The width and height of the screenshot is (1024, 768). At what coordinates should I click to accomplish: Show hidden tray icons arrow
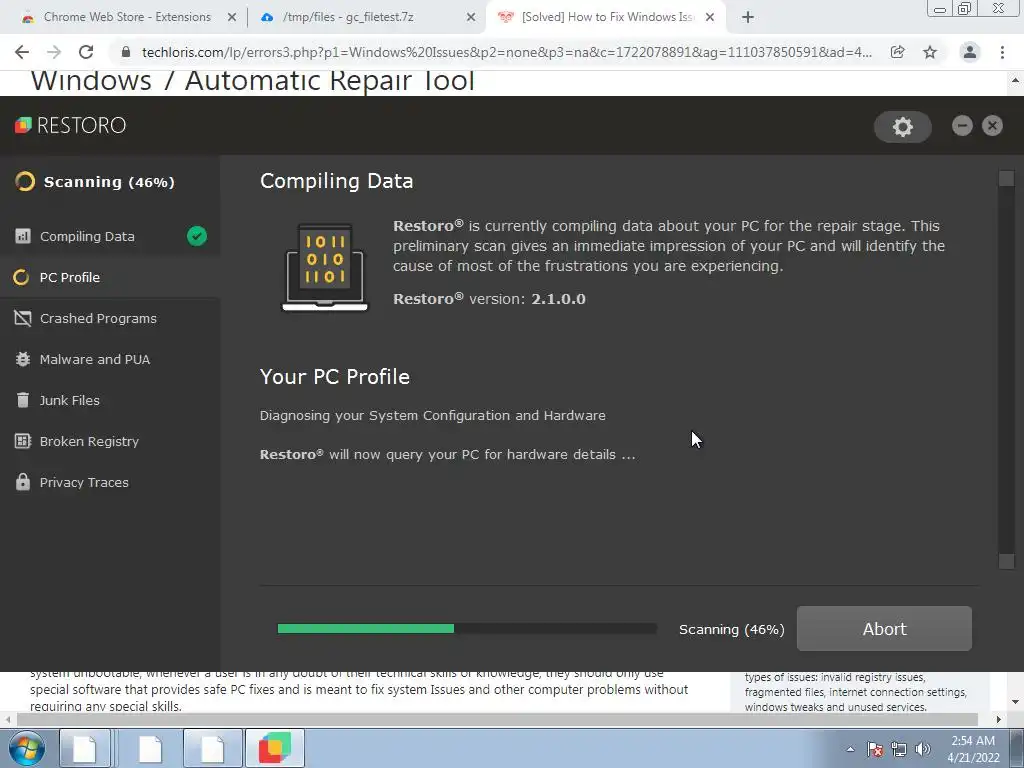coord(850,749)
